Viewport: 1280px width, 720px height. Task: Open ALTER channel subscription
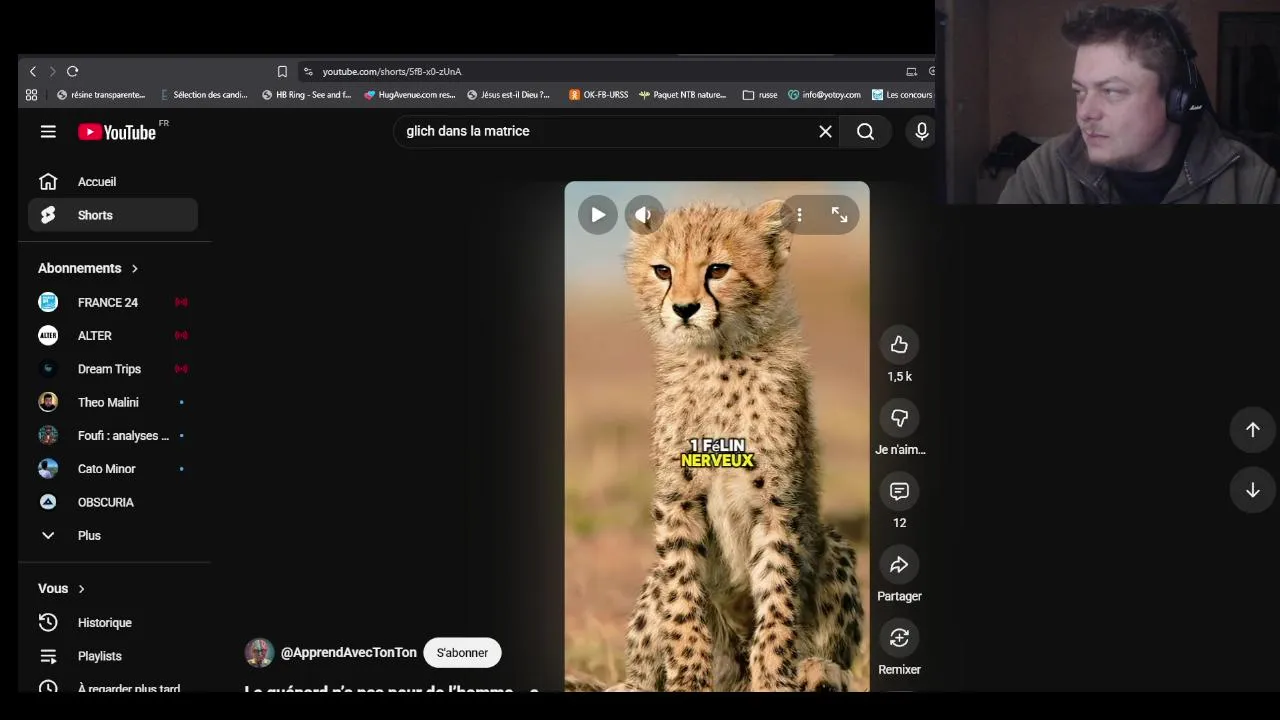(113, 335)
